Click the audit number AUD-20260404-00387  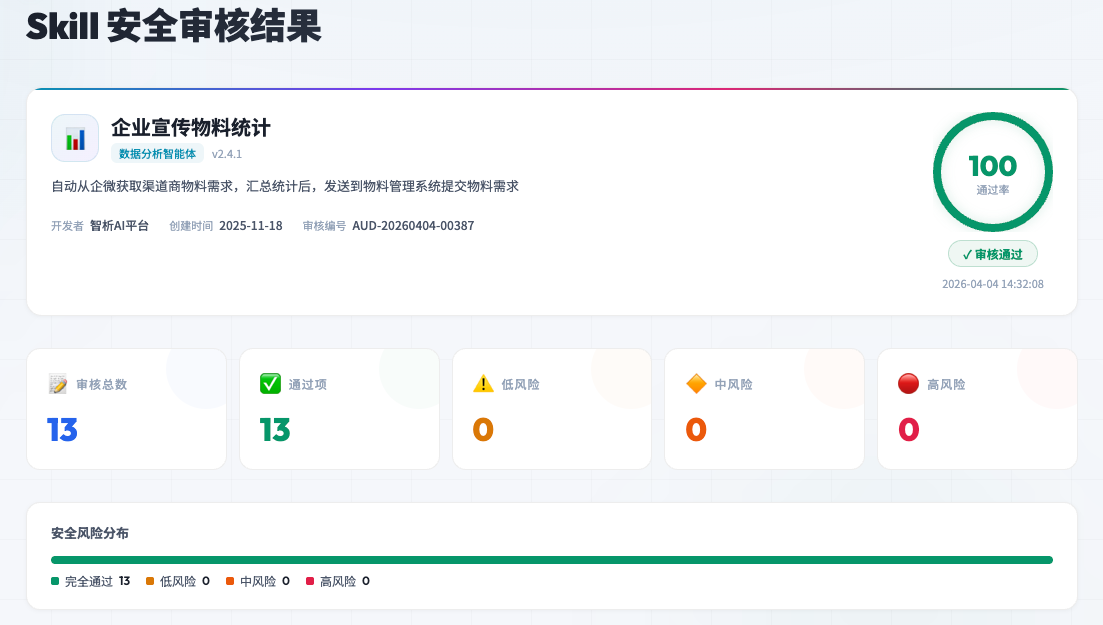tap(413, 226)
